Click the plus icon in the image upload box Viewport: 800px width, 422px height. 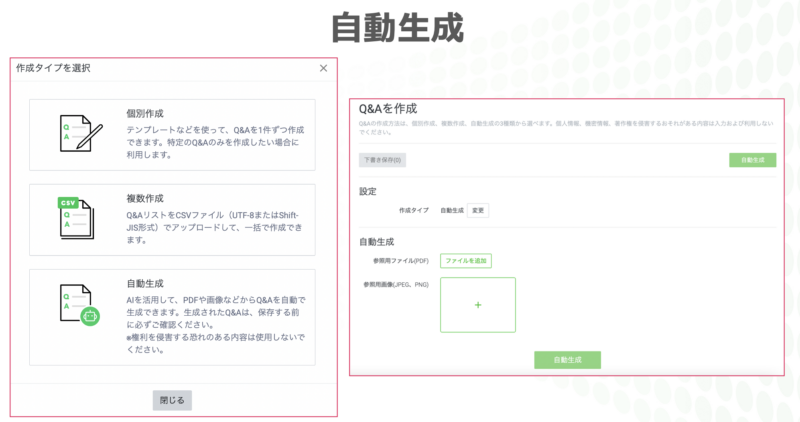477,304
